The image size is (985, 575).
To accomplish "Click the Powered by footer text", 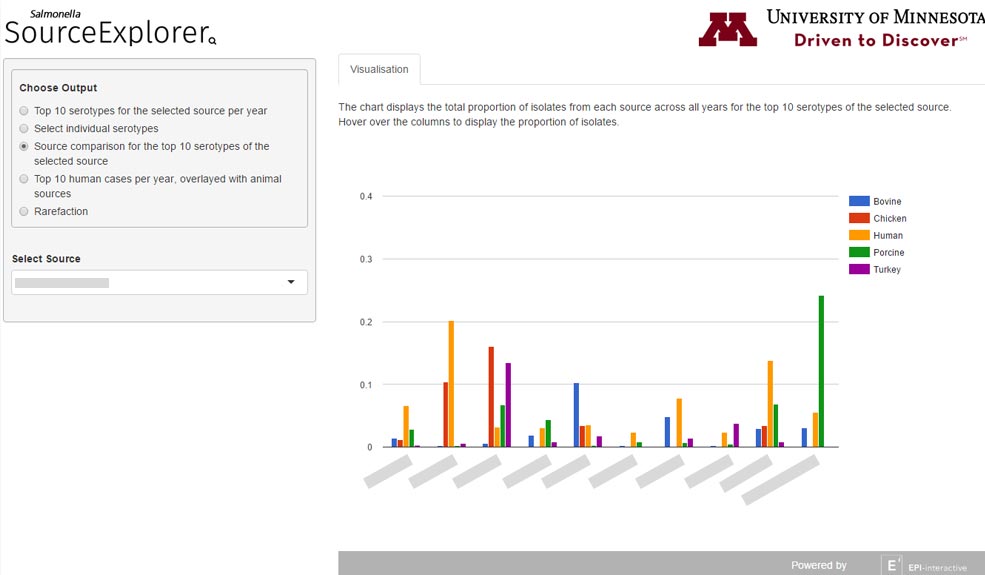I will pos(819,565).
